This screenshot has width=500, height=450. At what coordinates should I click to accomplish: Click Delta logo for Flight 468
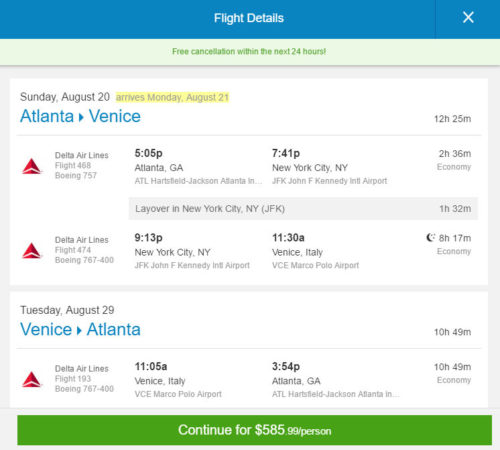(32, 166)
